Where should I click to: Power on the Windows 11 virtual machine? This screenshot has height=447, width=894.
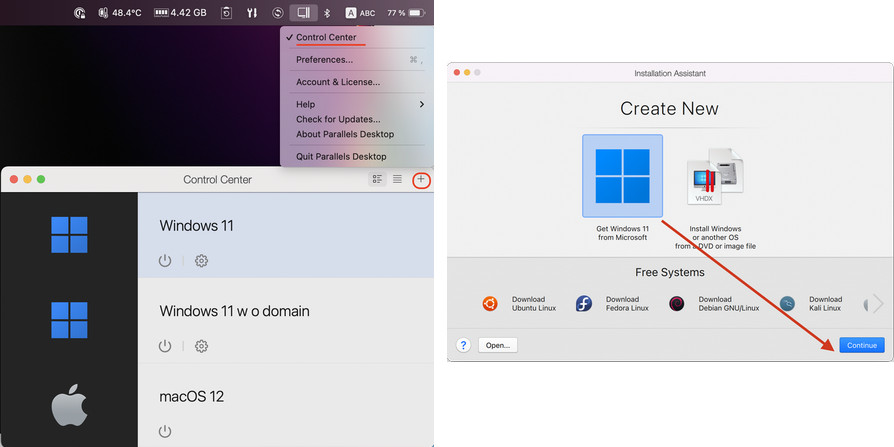pyautogui.click(x=165, y=261)
